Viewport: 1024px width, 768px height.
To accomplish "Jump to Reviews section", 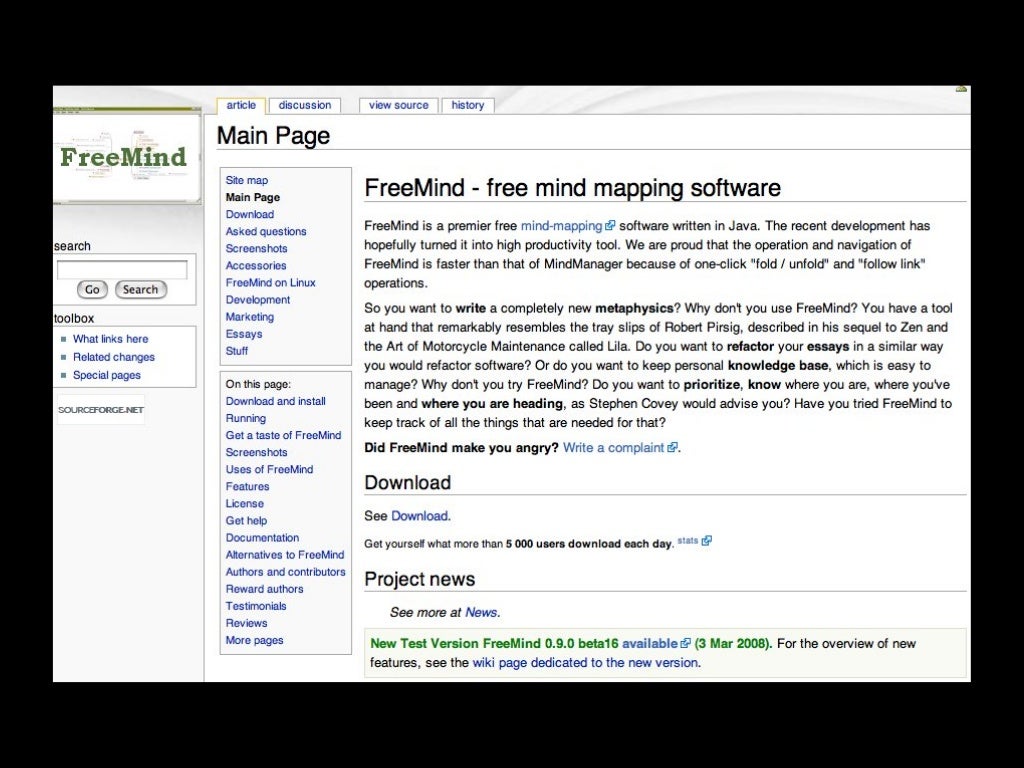I will click(246, 623).
